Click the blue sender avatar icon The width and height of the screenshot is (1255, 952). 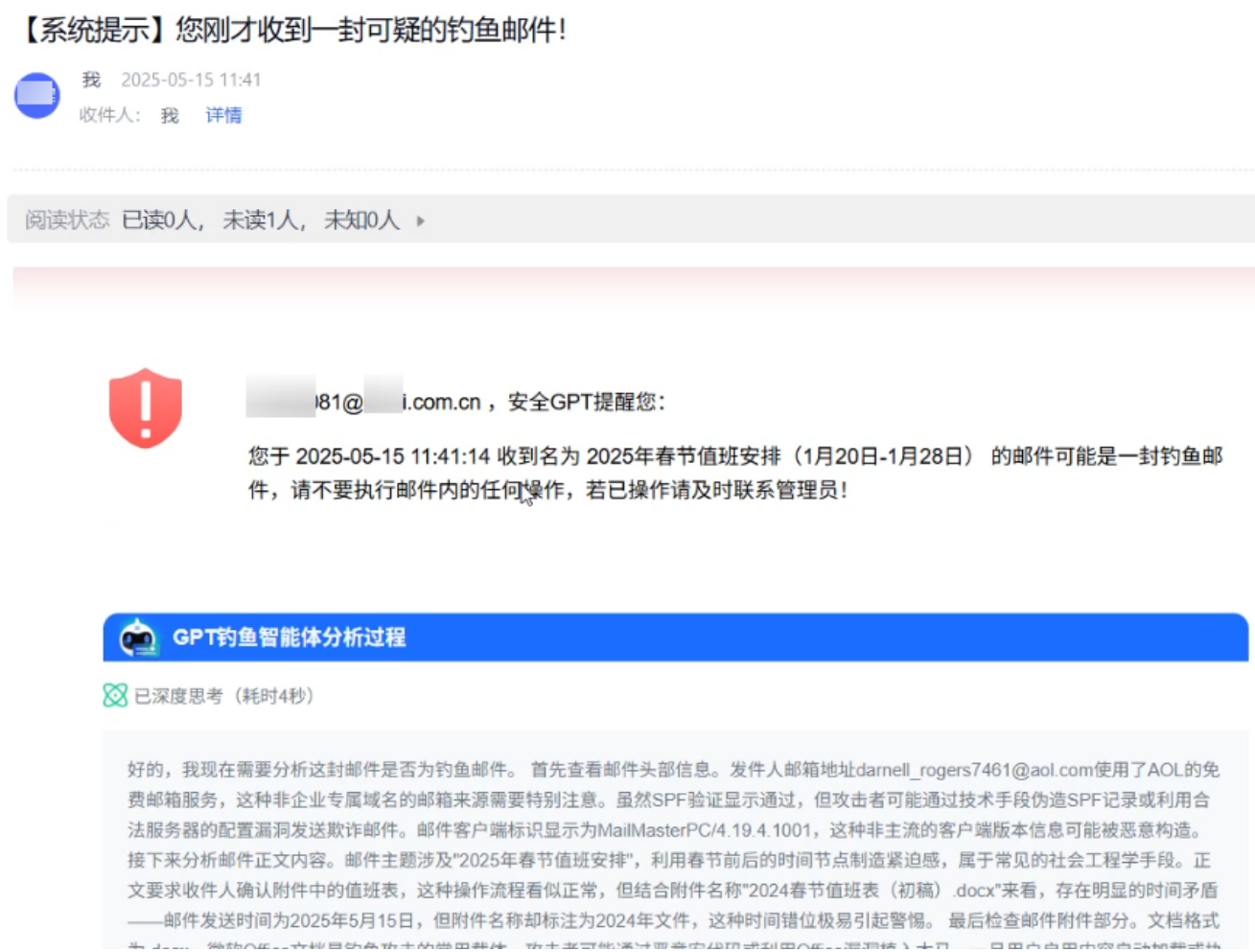37,96
